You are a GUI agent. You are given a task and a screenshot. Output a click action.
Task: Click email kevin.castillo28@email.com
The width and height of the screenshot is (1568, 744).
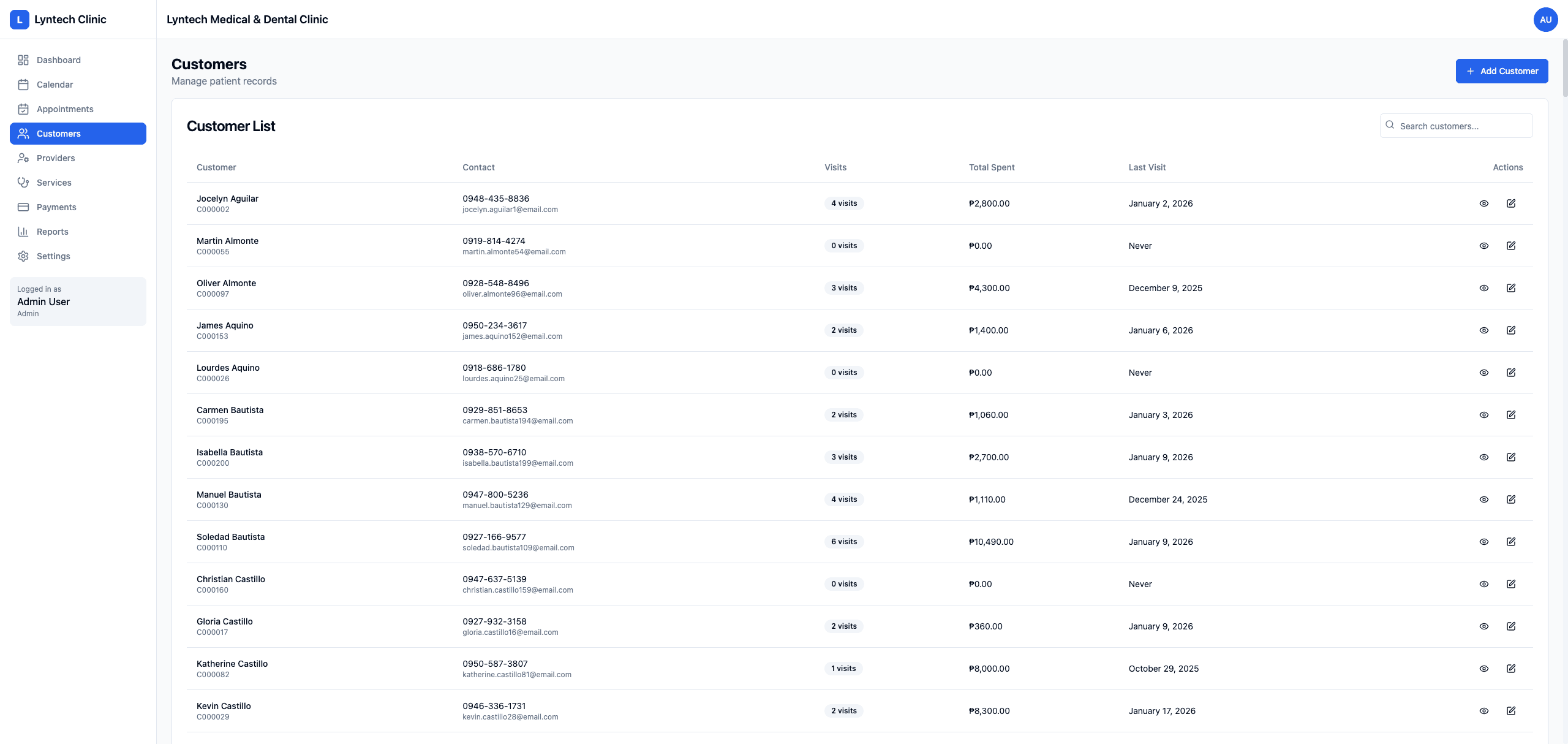510,717
